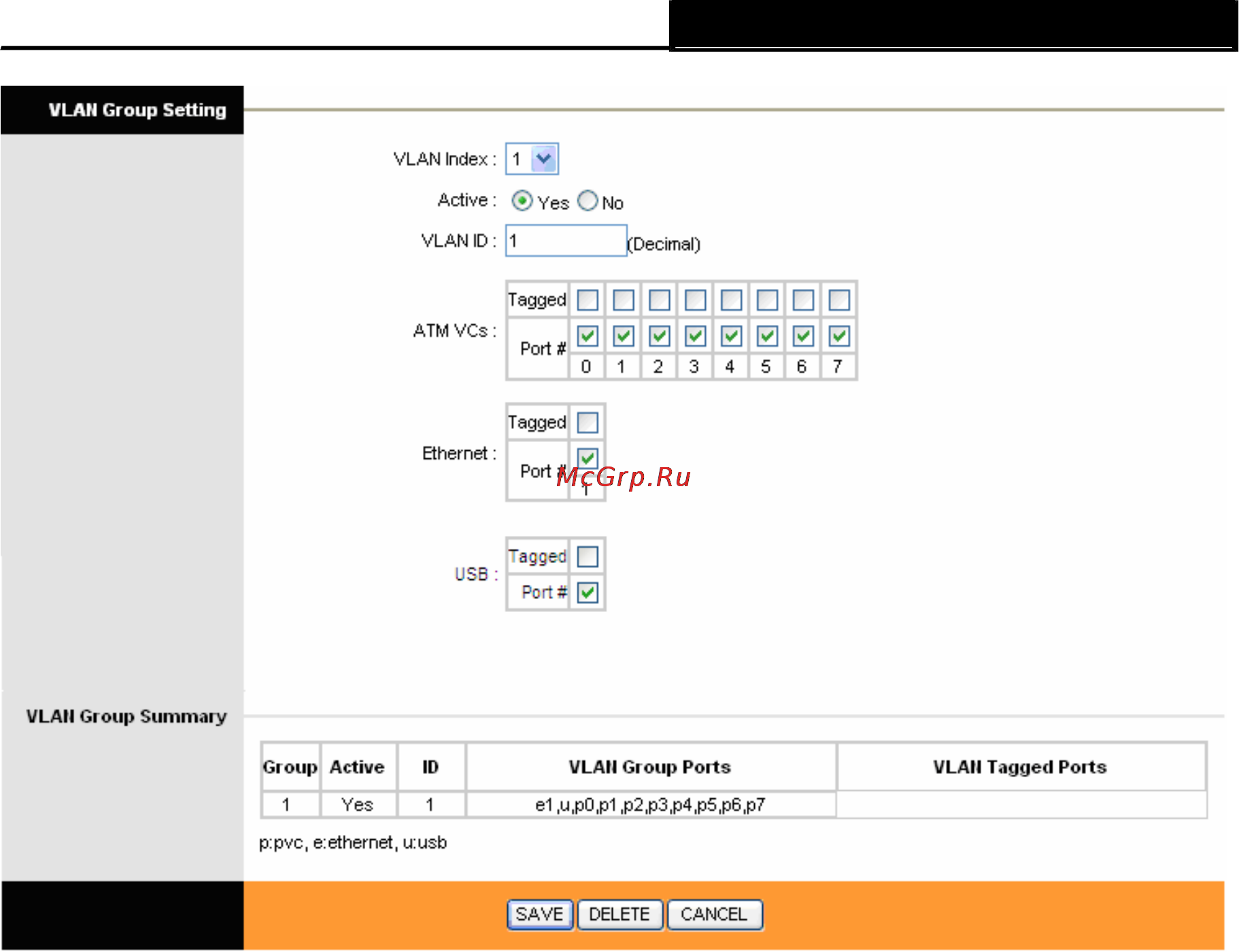Click the Group column header
The width and height of the screenshot is (1239, 952).
[x=290, y=767]
